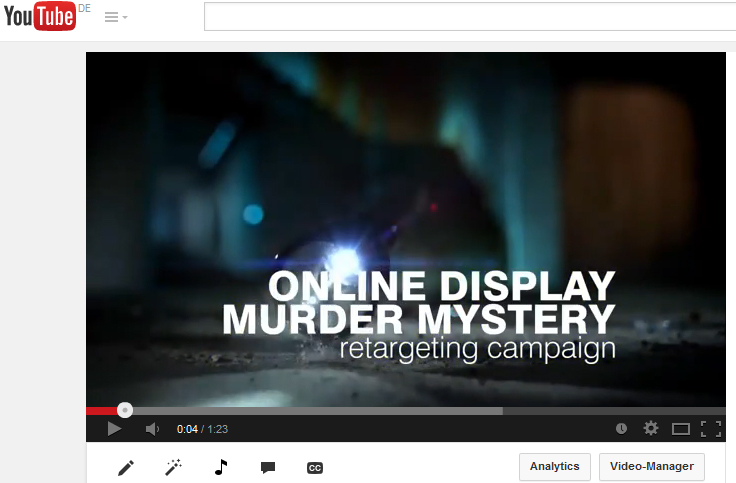Click the round scrubber handle on the progress bar

124,410
